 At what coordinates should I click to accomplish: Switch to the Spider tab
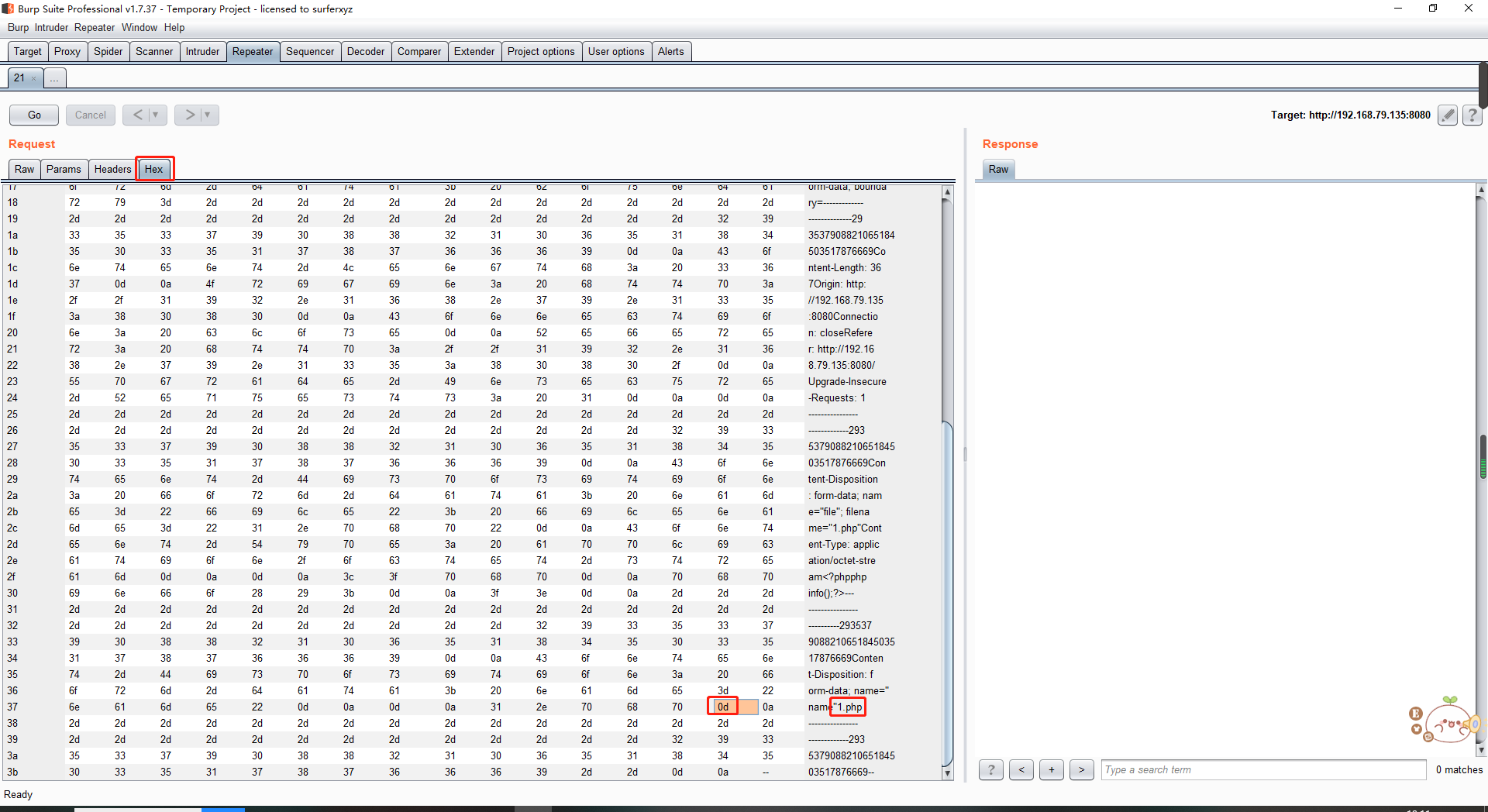coord(108,51)
